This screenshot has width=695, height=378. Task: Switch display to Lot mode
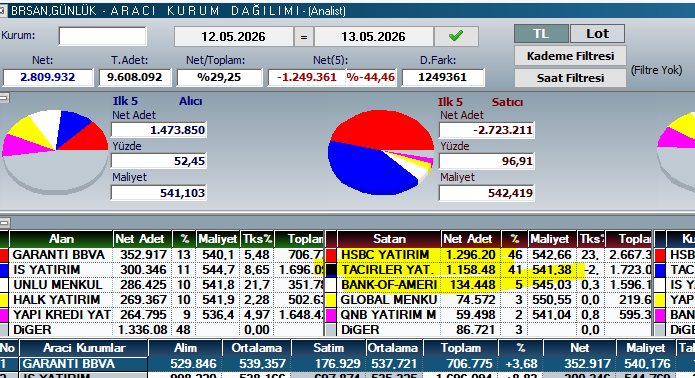tap(597, 34)
